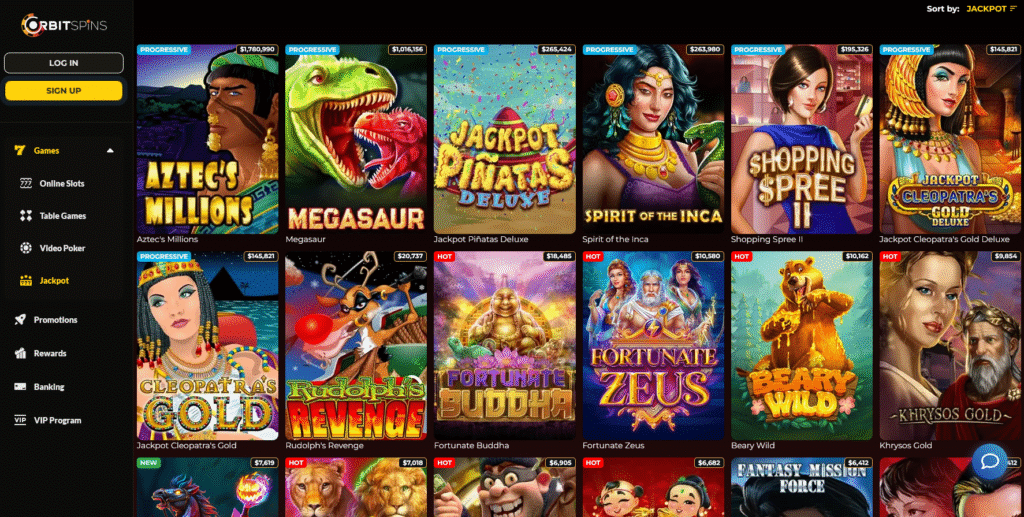
Task: Click the LOG IN button
Action: point(63,63)
